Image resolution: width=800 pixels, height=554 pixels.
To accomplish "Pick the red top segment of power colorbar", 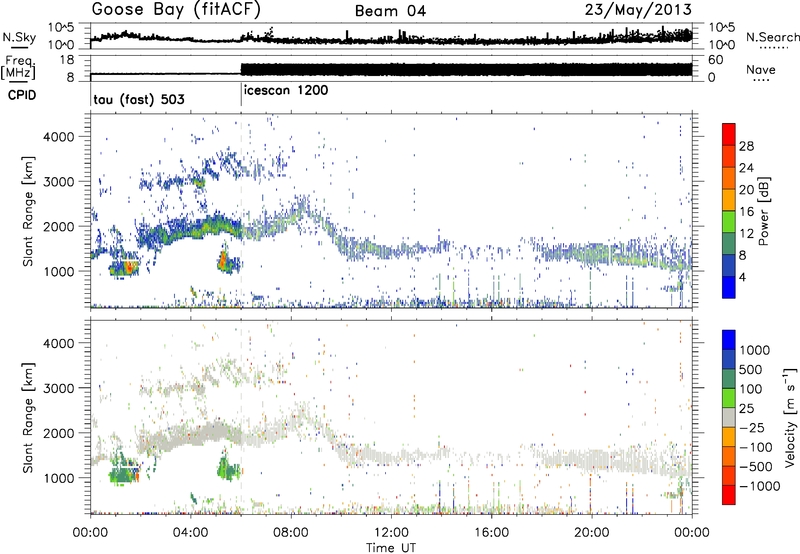I will (x=729, y=134).
